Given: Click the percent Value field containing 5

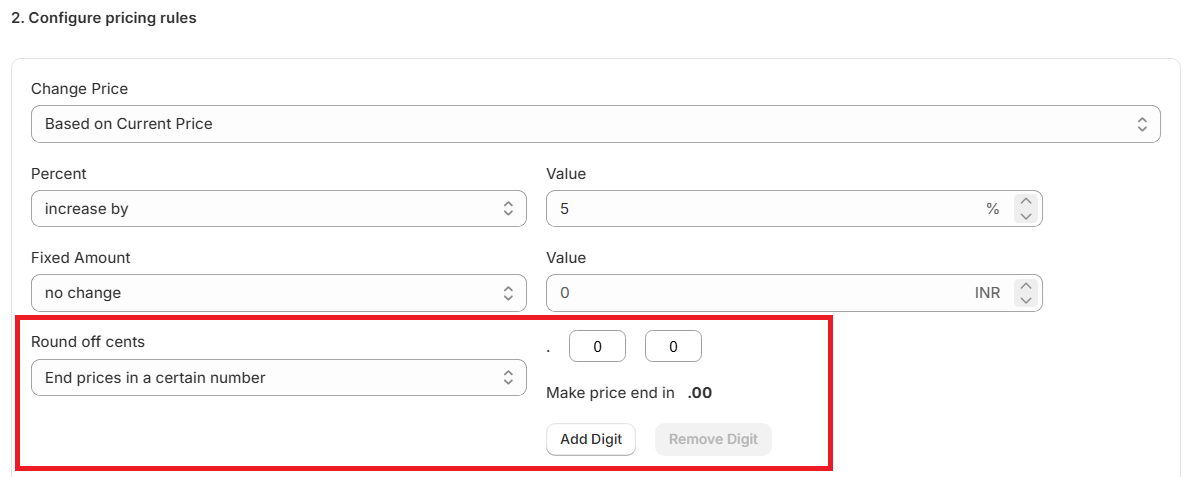Looking at the screenshot, I should [760, 209].
